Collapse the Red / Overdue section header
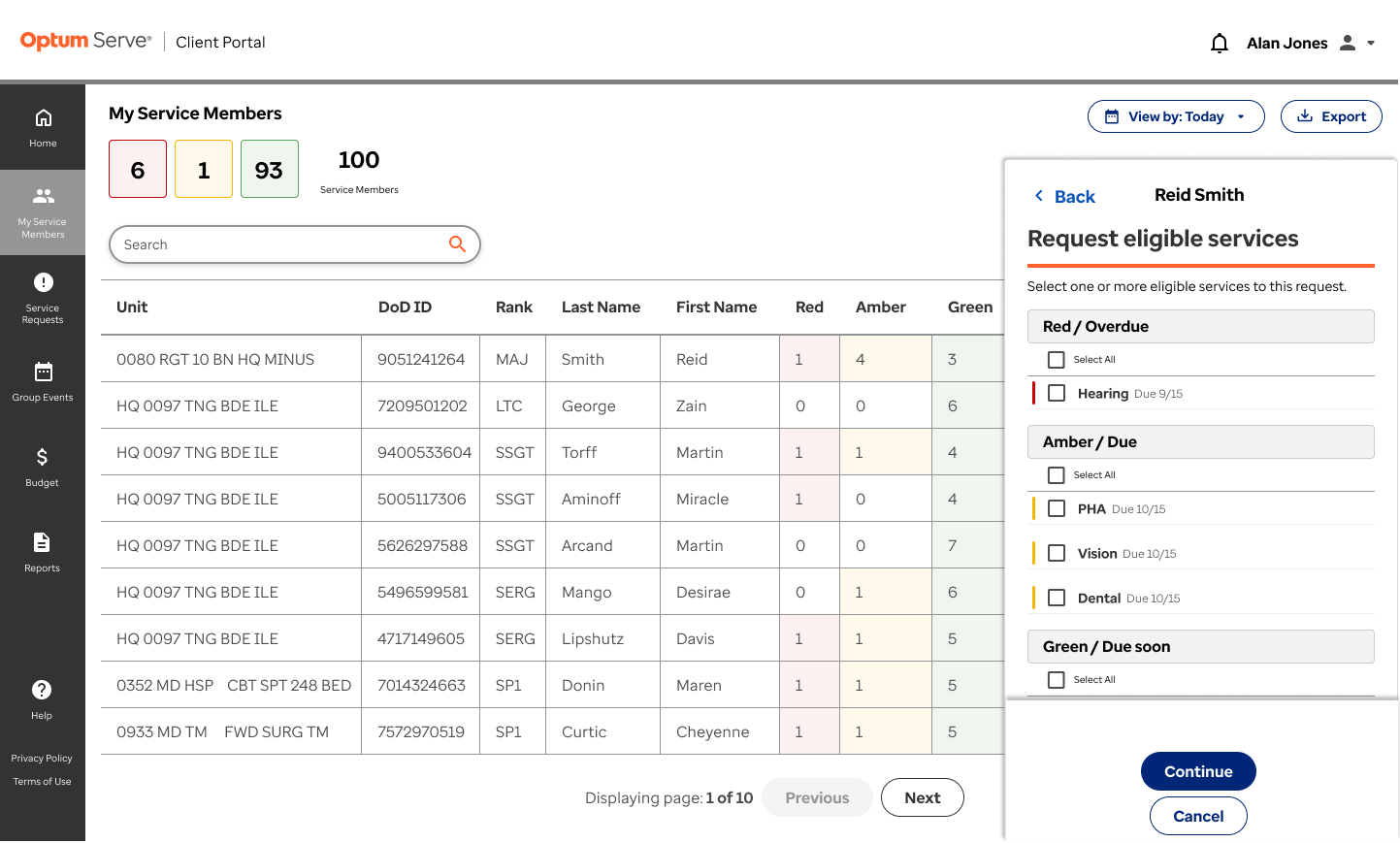1400x843 pixels. (x=1201, y=327)
